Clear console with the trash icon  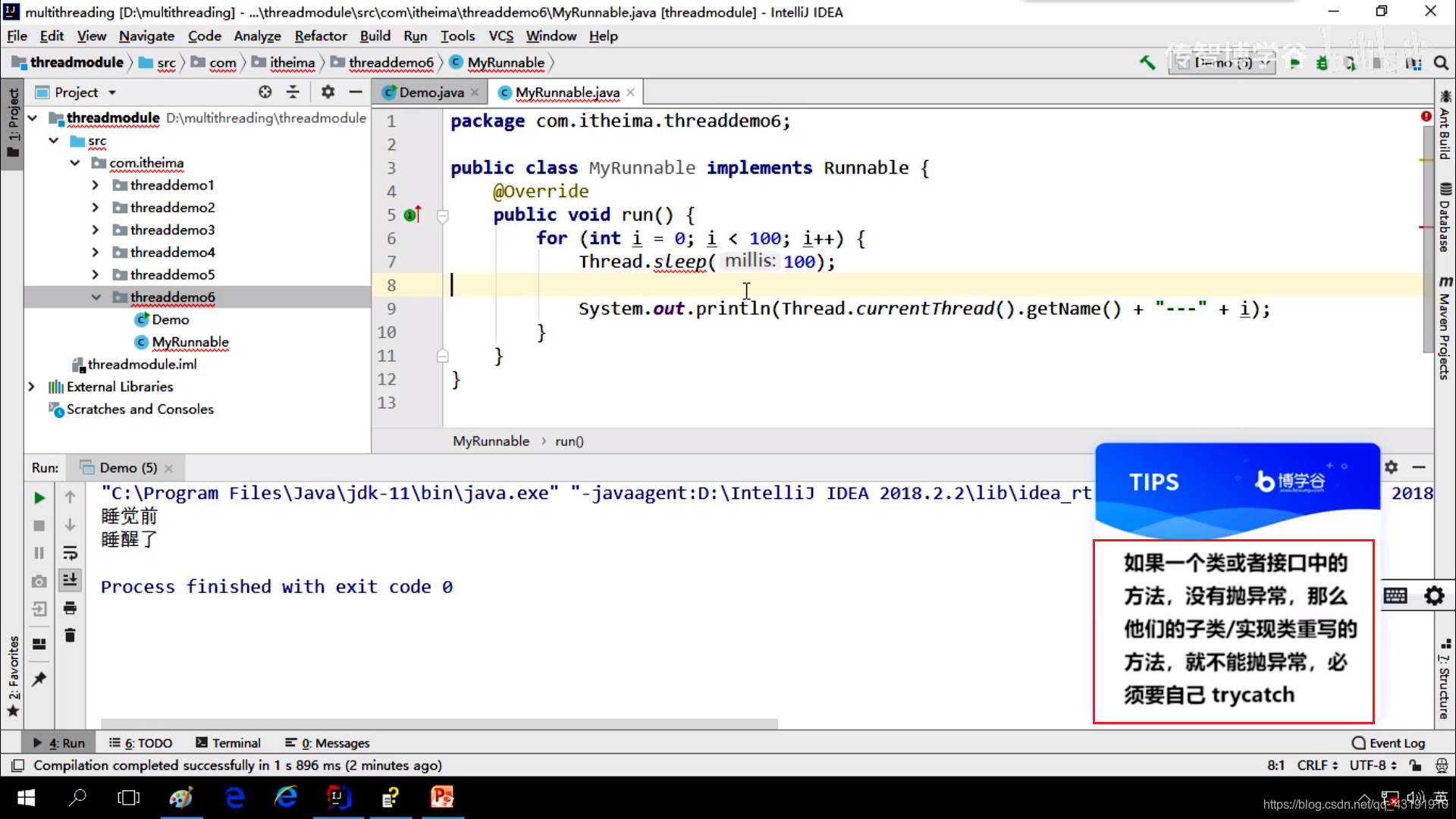click(x=70, y=635)
